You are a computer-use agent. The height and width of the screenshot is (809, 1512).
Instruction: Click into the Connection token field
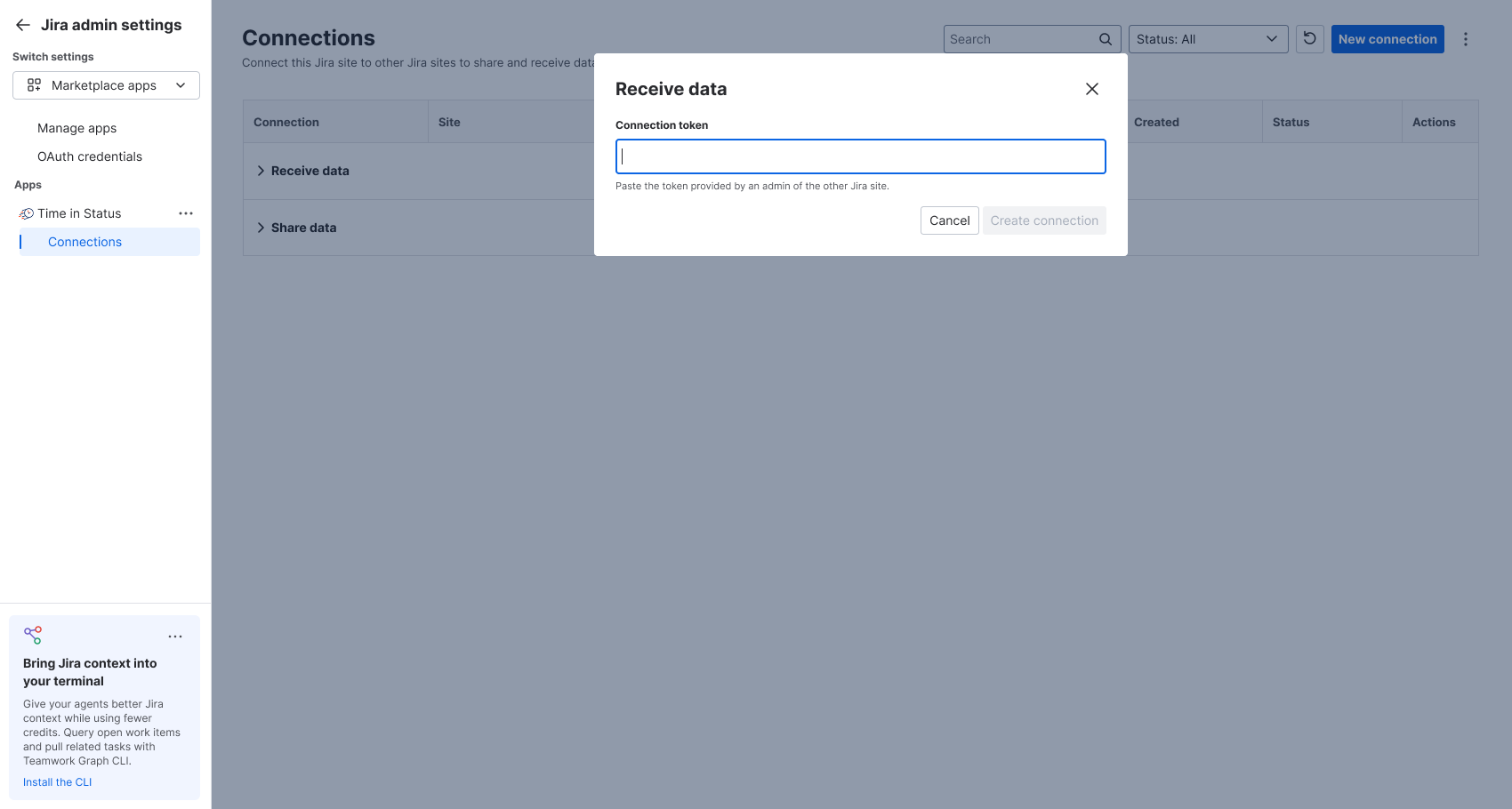tap(861, 156)
